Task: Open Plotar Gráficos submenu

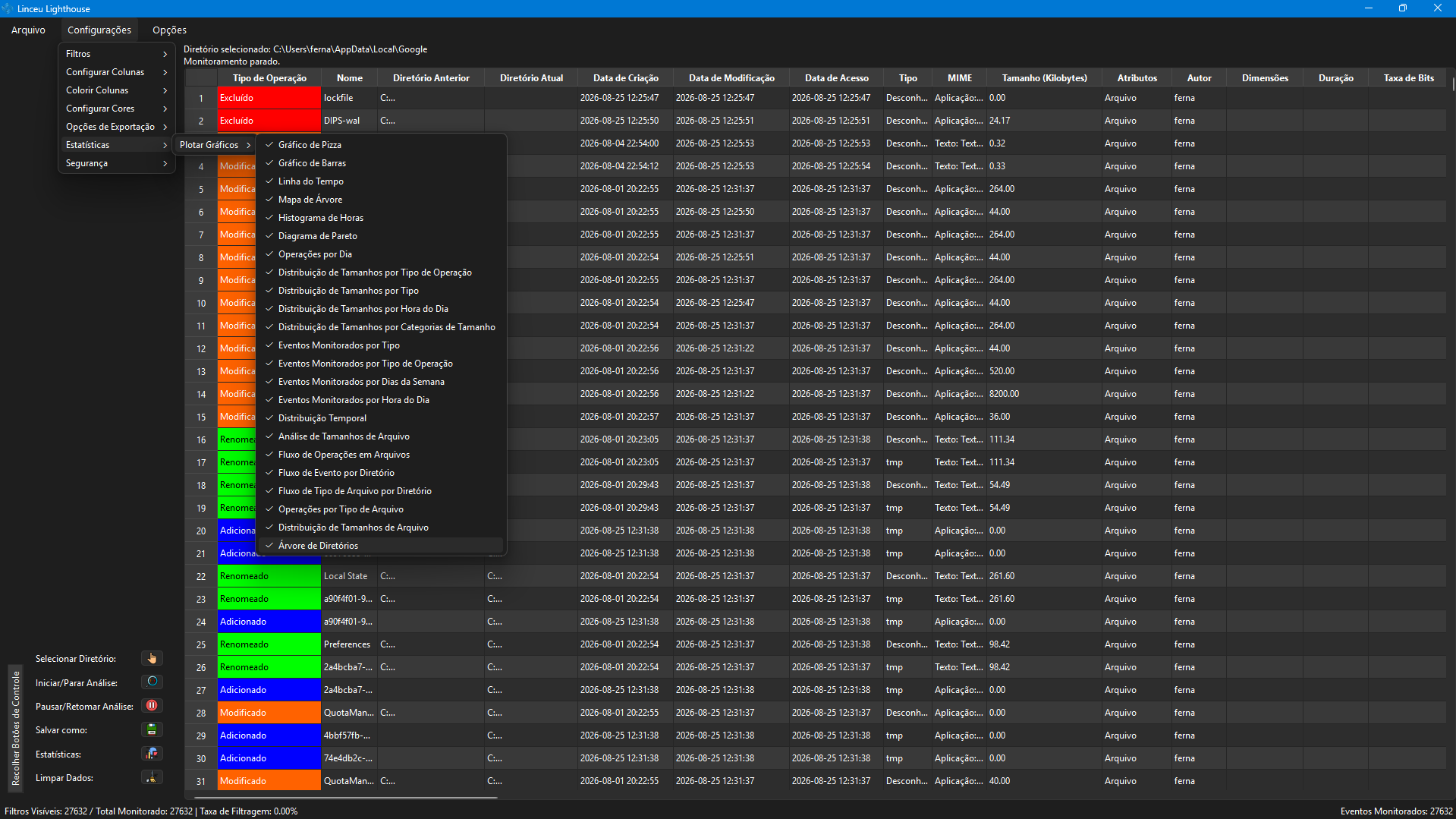Action: (x=215, y=144)
